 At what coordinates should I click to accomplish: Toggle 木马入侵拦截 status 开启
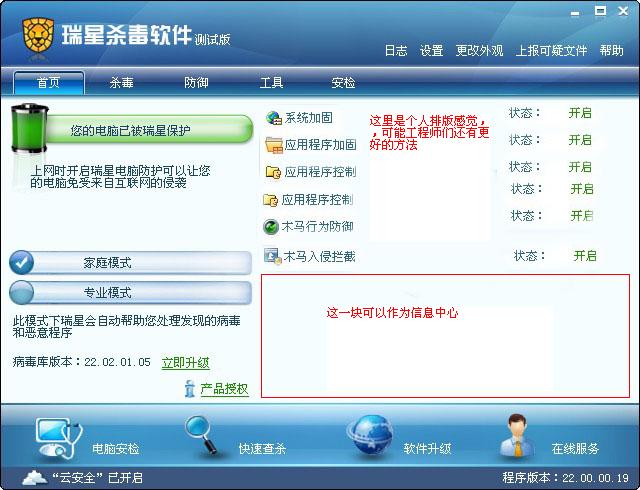click(x=585, y=256)
